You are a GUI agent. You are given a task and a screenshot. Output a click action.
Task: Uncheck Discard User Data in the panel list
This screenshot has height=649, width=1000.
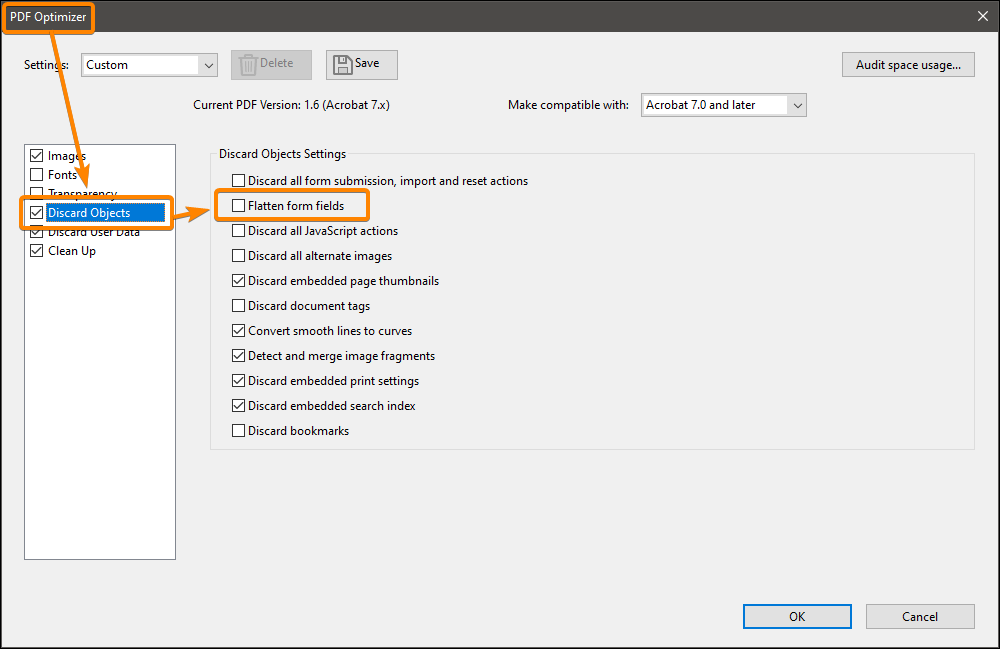tap(36, 231)
